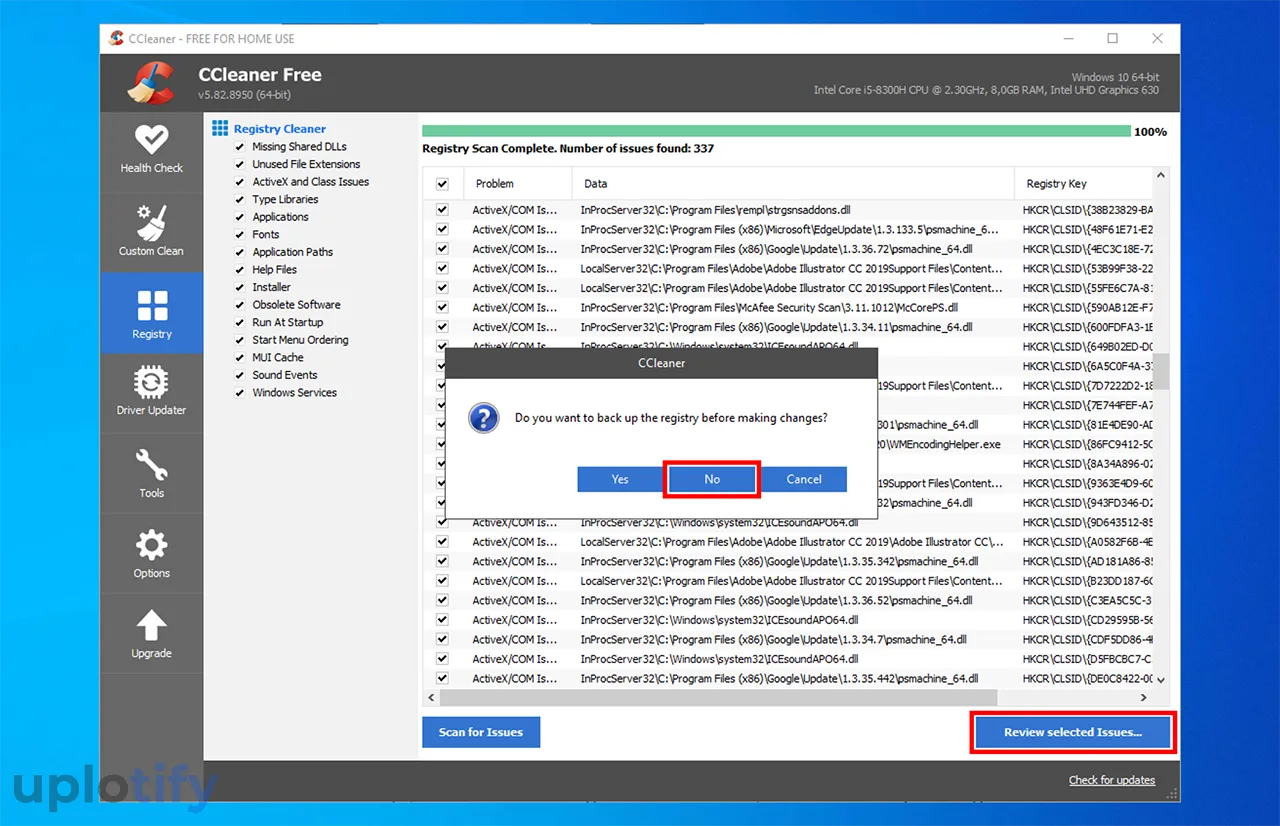Image resolution: width=1280 pixels, height=826 pixels.
Task: Select the 1.3.36.72 psmachine_64.dll row
Action: click(777, 249)
